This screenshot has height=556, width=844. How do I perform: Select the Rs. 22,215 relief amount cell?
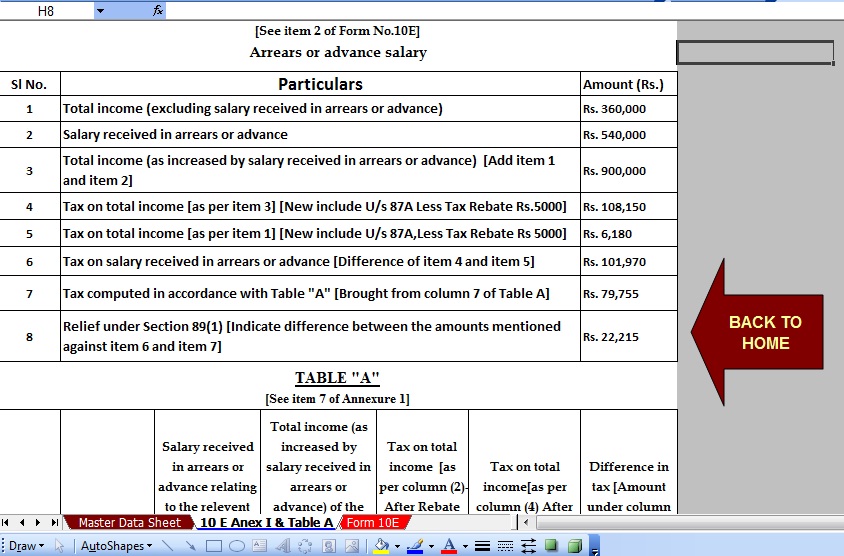click(629, 336)
